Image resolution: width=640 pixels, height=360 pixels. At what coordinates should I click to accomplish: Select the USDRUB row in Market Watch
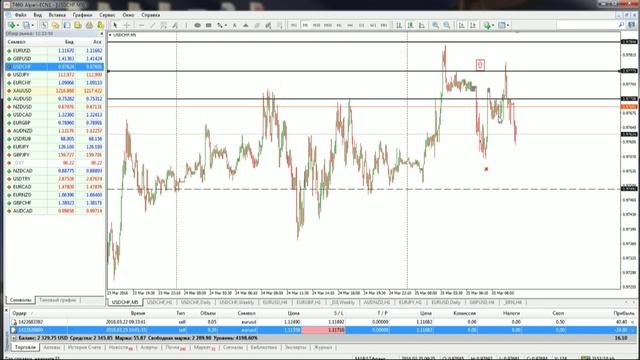tap(54, 139)
